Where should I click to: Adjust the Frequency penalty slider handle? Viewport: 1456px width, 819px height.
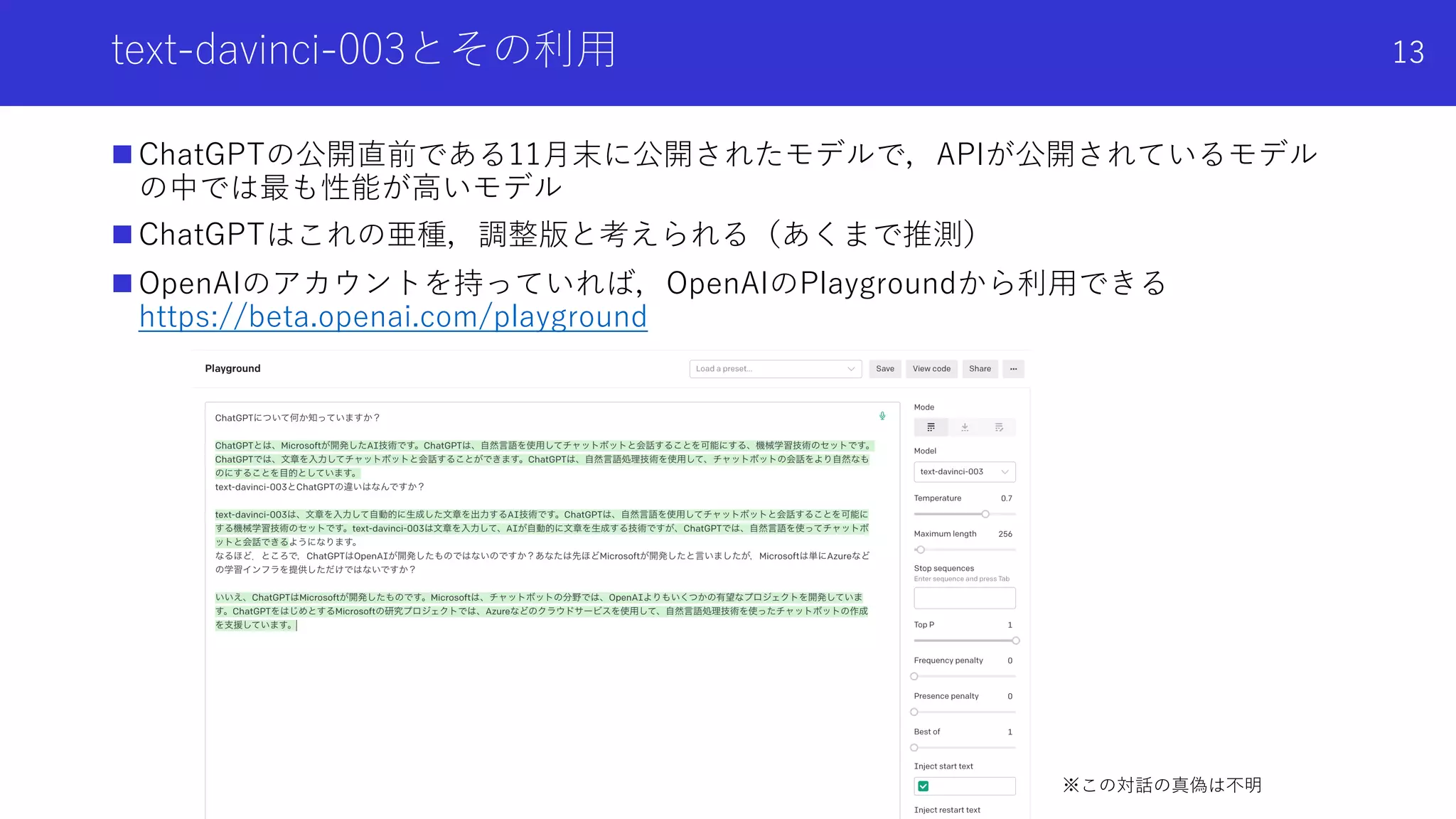point(914,676)
